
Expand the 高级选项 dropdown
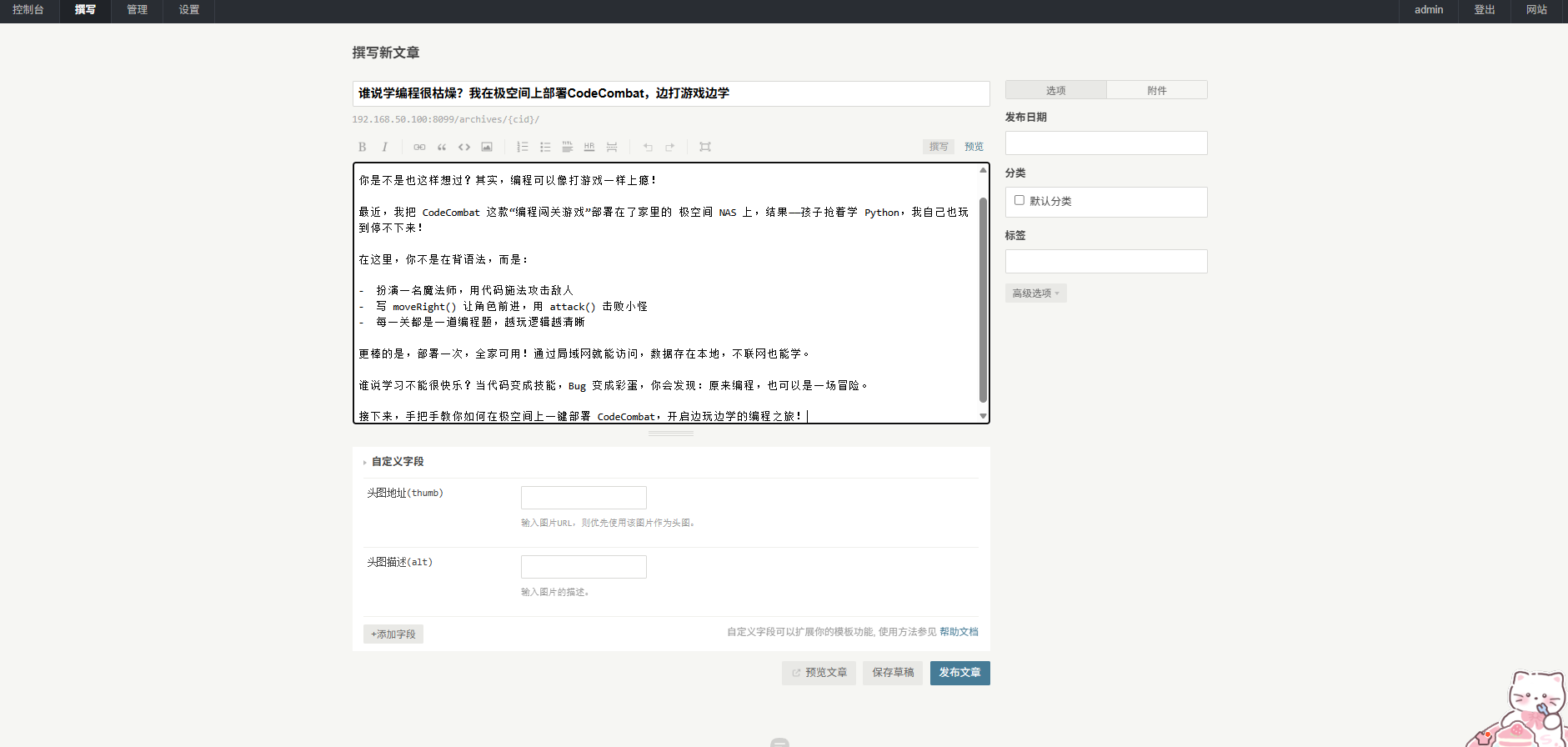tap(1035, 293)
